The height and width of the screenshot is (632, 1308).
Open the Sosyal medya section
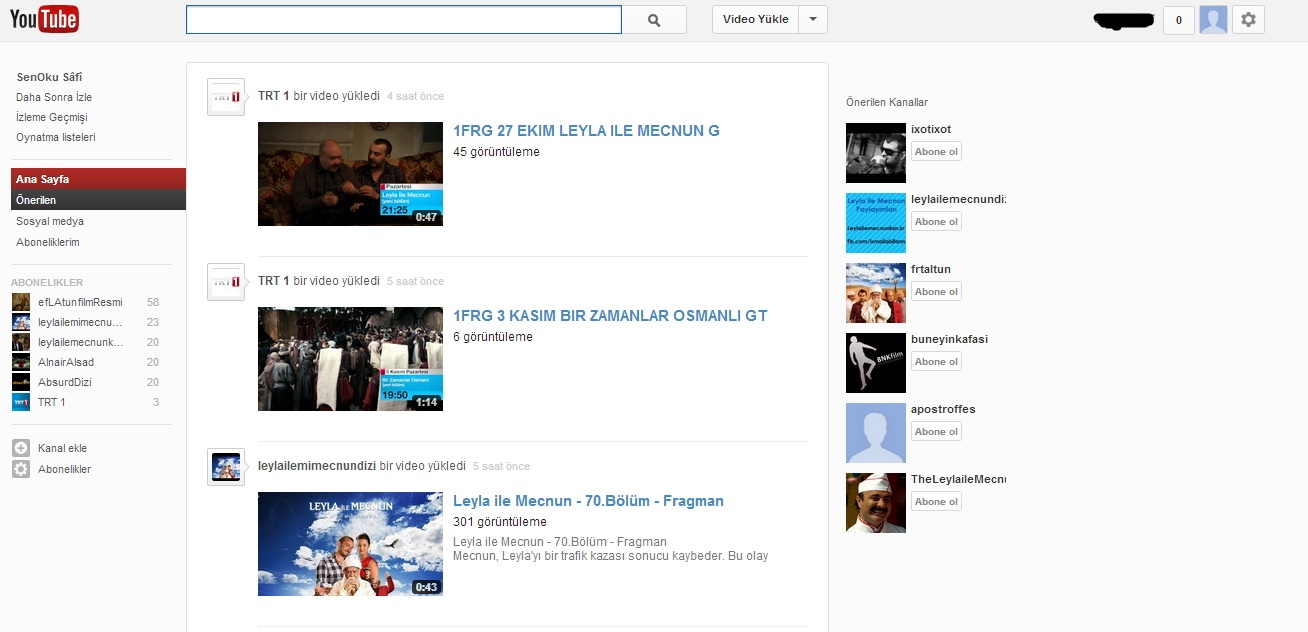pyautogui.click(x=50, y=221)
